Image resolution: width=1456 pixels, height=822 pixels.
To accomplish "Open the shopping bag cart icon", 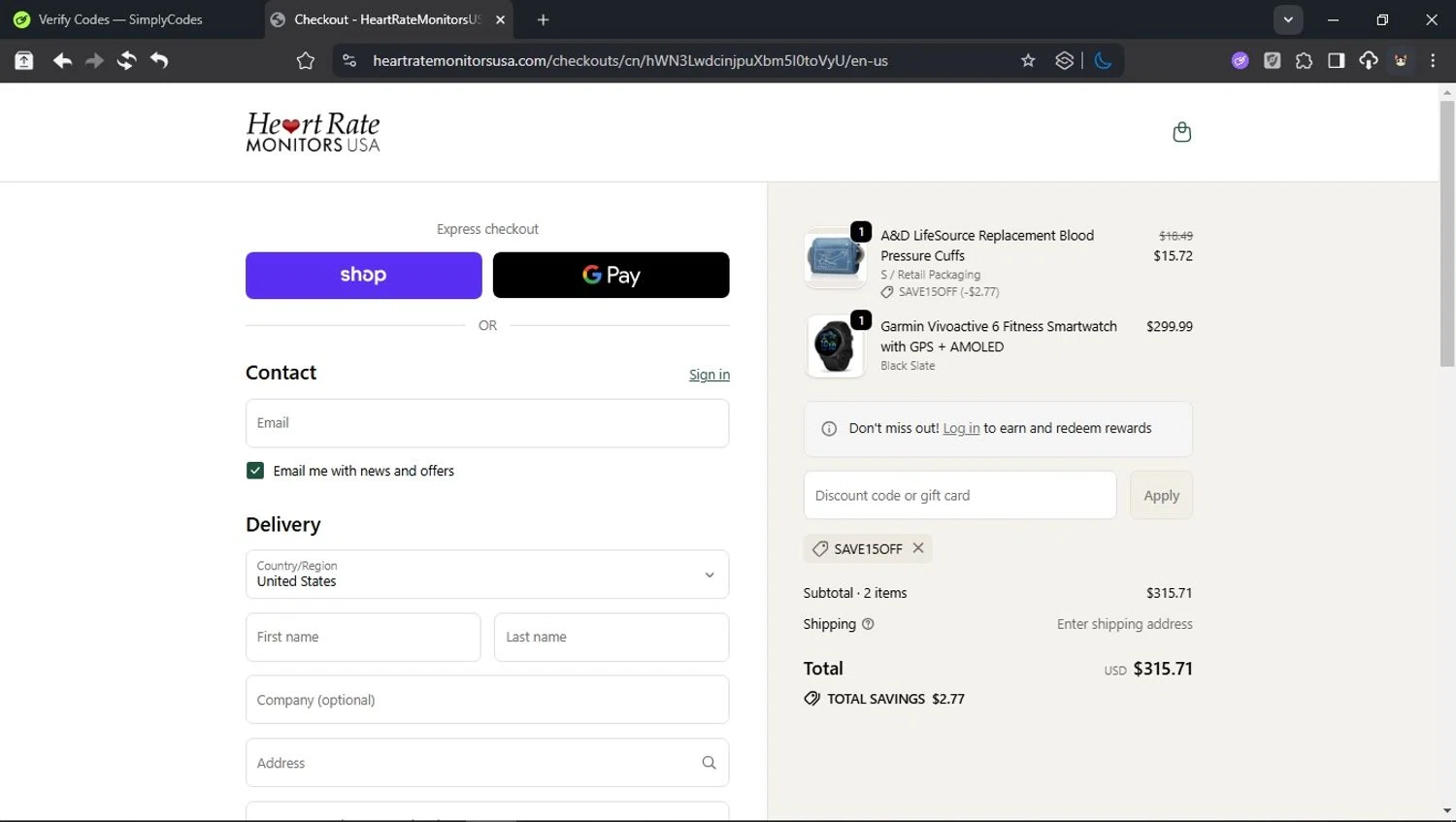I will [1181, 132].
